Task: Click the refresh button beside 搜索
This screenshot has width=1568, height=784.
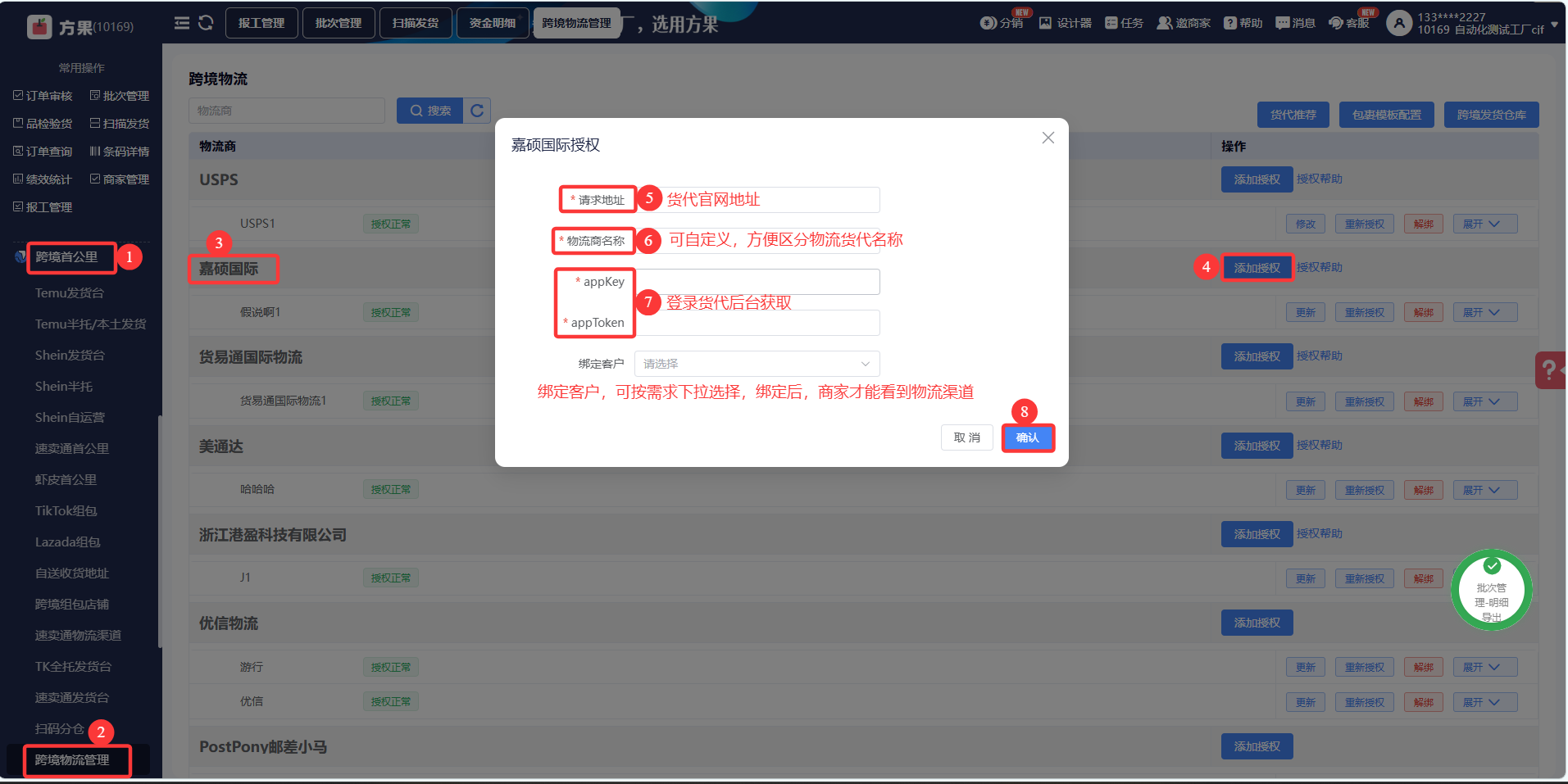Action: click(477, 111)
